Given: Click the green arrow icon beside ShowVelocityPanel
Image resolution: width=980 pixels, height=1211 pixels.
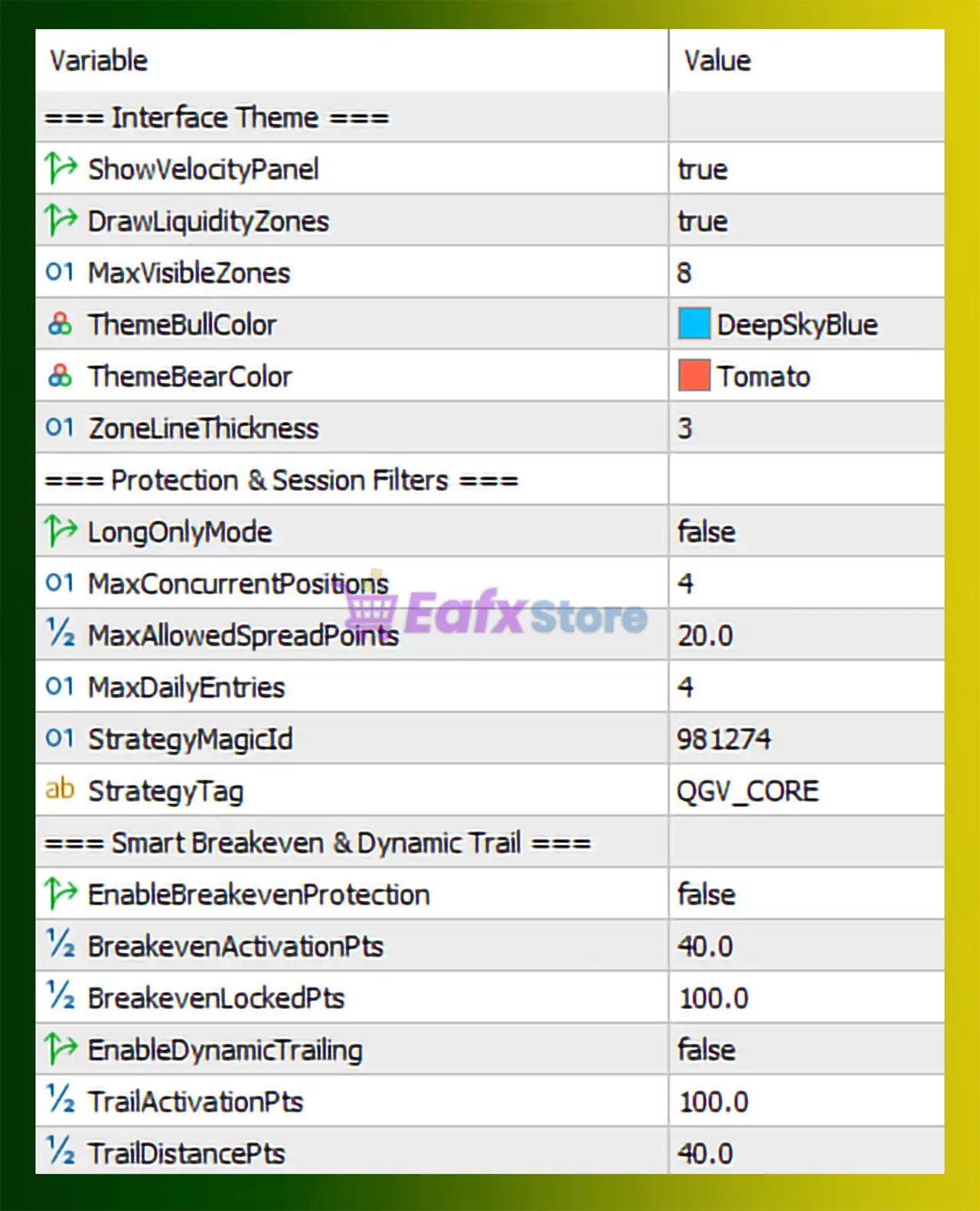Looking at the screenshot, I should tap(60, 169).
